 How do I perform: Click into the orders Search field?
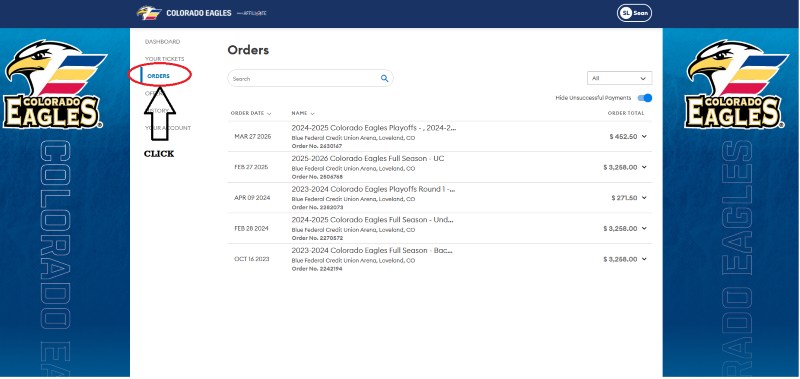[x=304, y=79]
